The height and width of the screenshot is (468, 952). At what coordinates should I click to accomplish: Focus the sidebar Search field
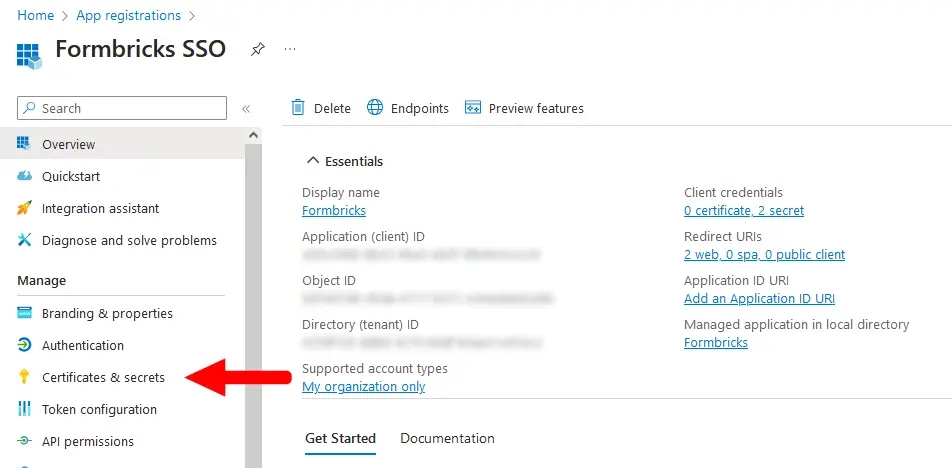click(122, 108)
